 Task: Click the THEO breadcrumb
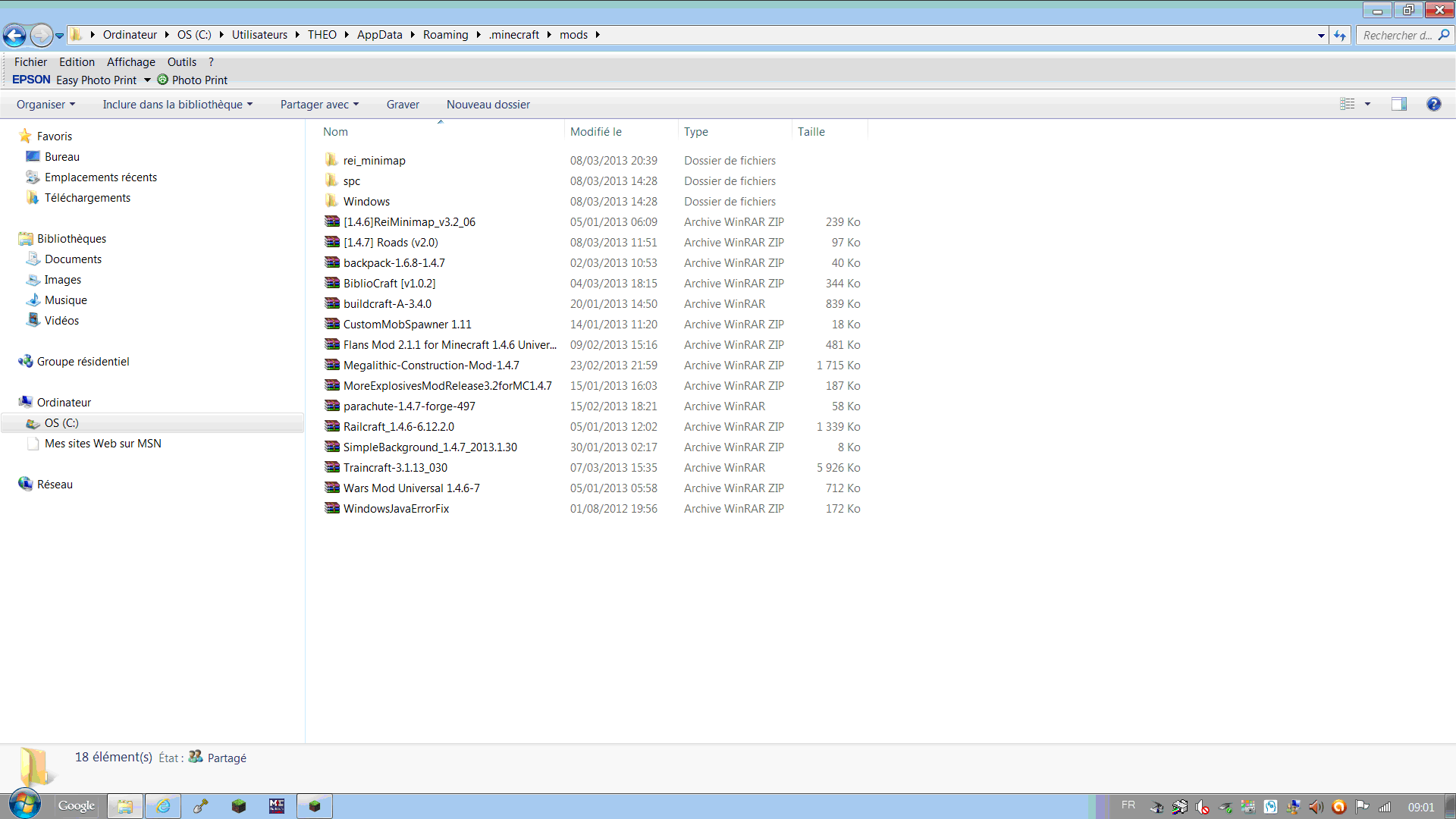pyautogui.click(x=322, y=35)
